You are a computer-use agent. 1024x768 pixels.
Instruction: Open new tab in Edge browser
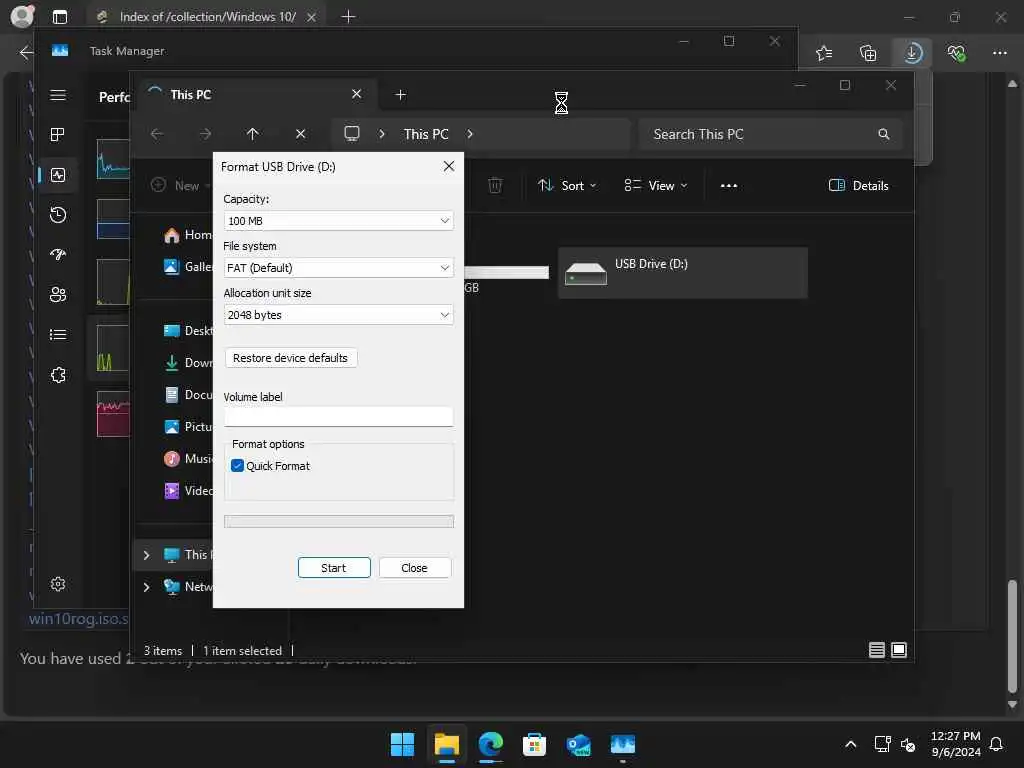tap(349, 16)
